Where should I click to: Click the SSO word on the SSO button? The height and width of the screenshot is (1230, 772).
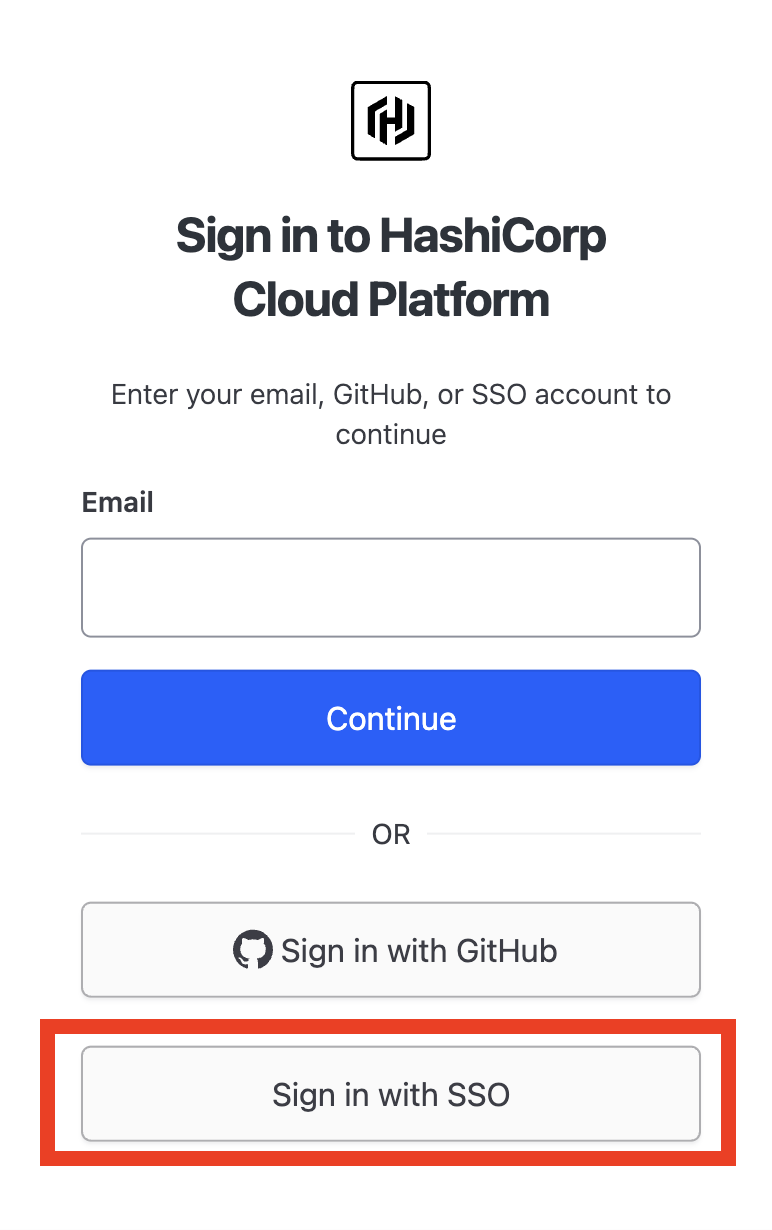(478, 1094)
